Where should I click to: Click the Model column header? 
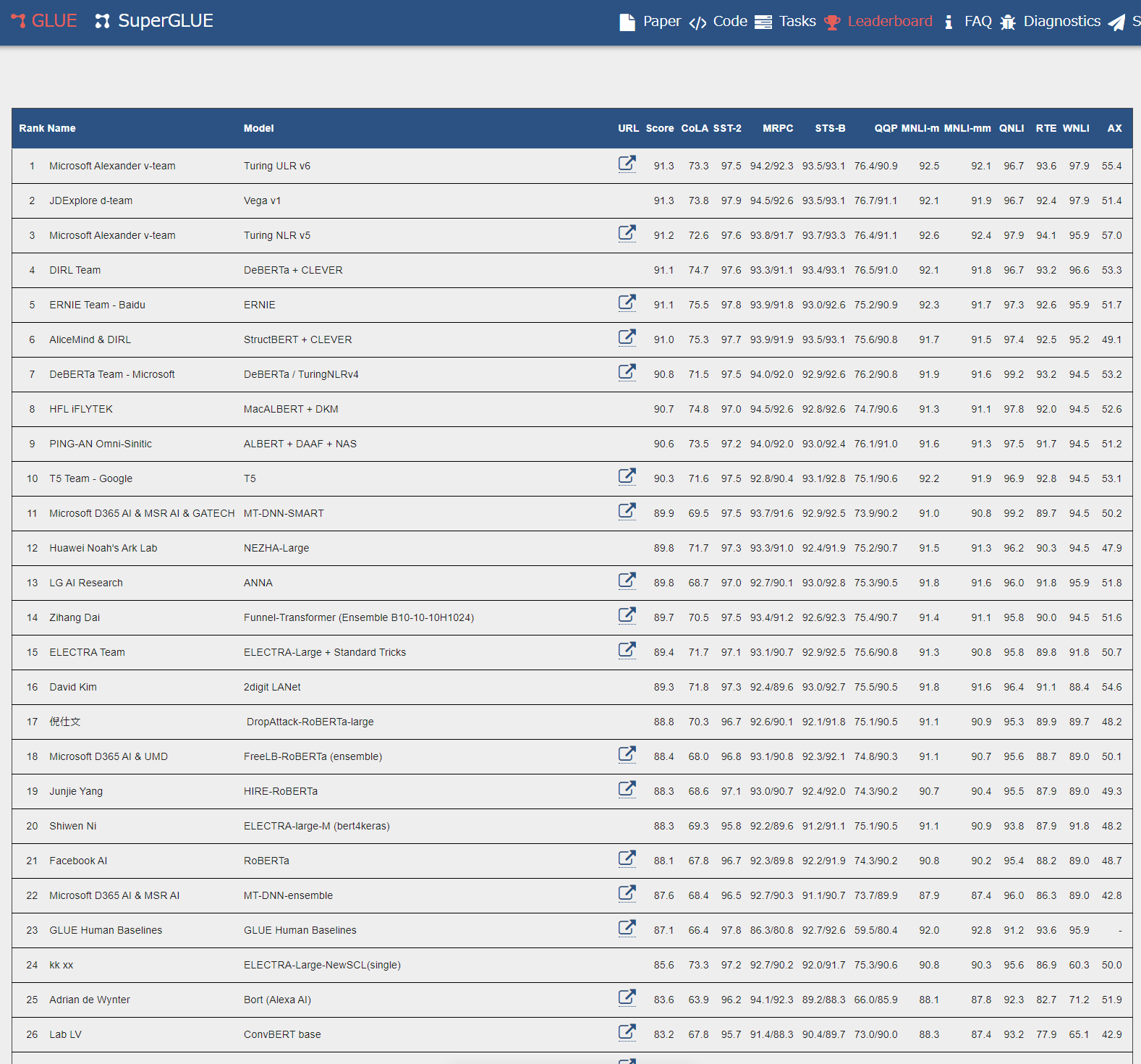[x=258, y=128]
